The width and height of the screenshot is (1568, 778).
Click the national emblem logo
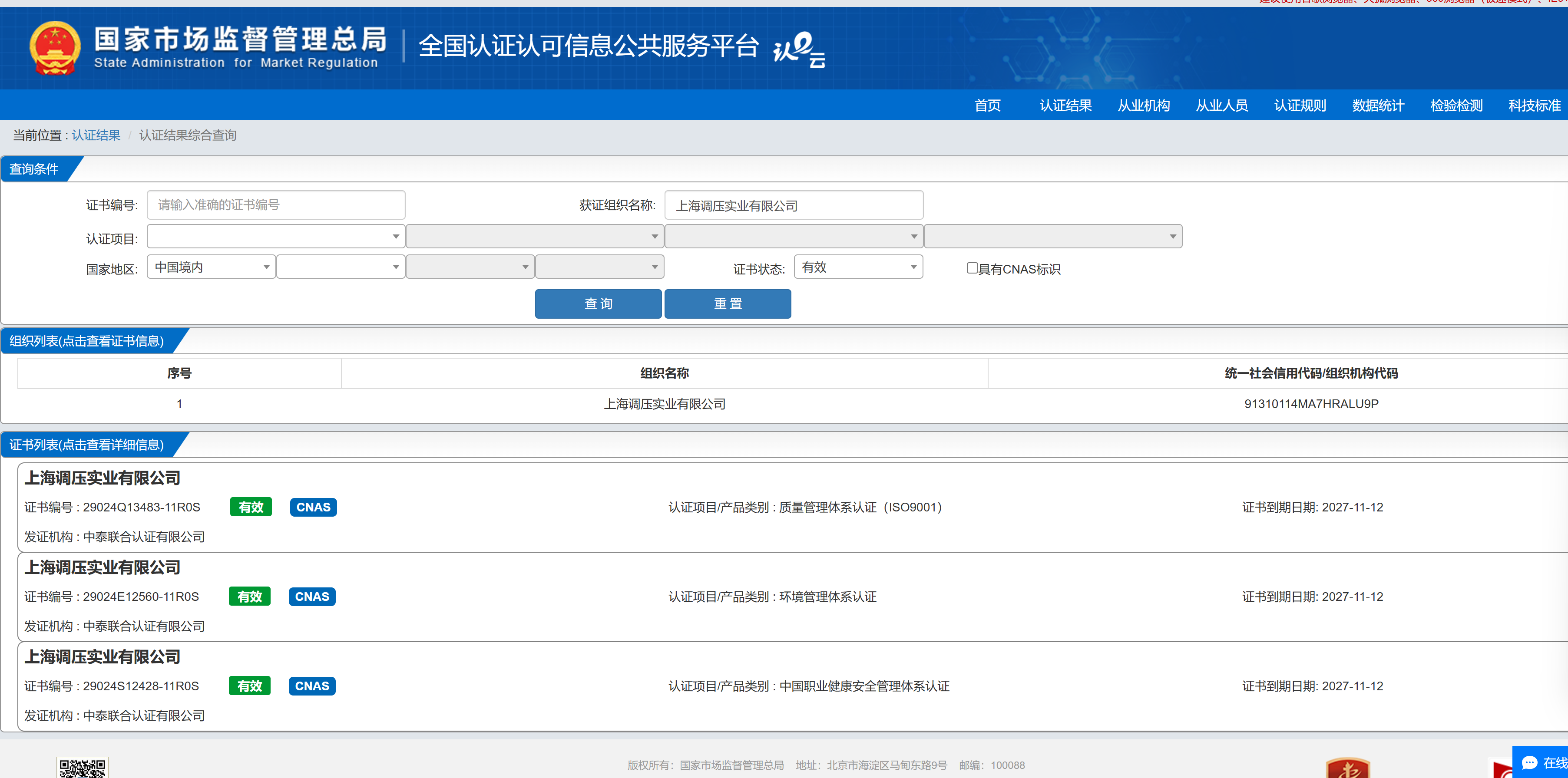(x=55, y=49)
